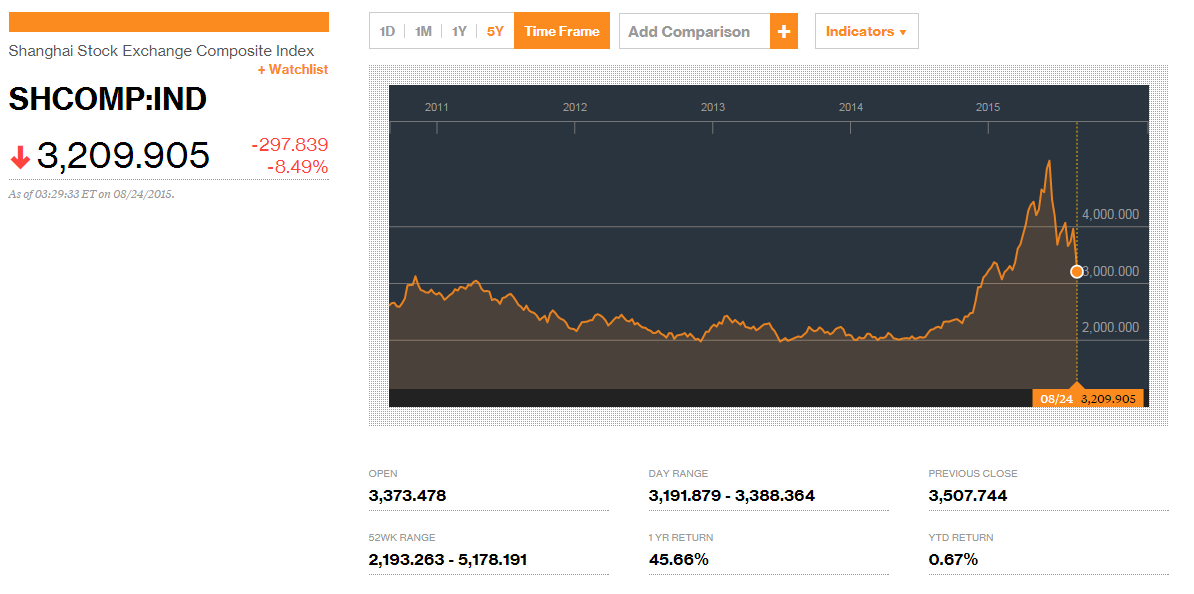
Task: Click the orange data point marker on chart
Action: click(1077, 271)
